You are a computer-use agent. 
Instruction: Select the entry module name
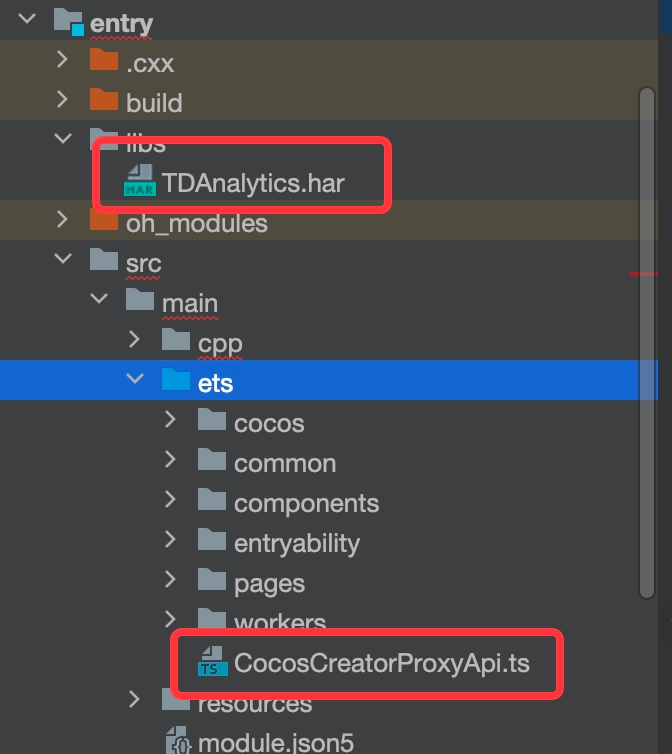coord(121,24)
